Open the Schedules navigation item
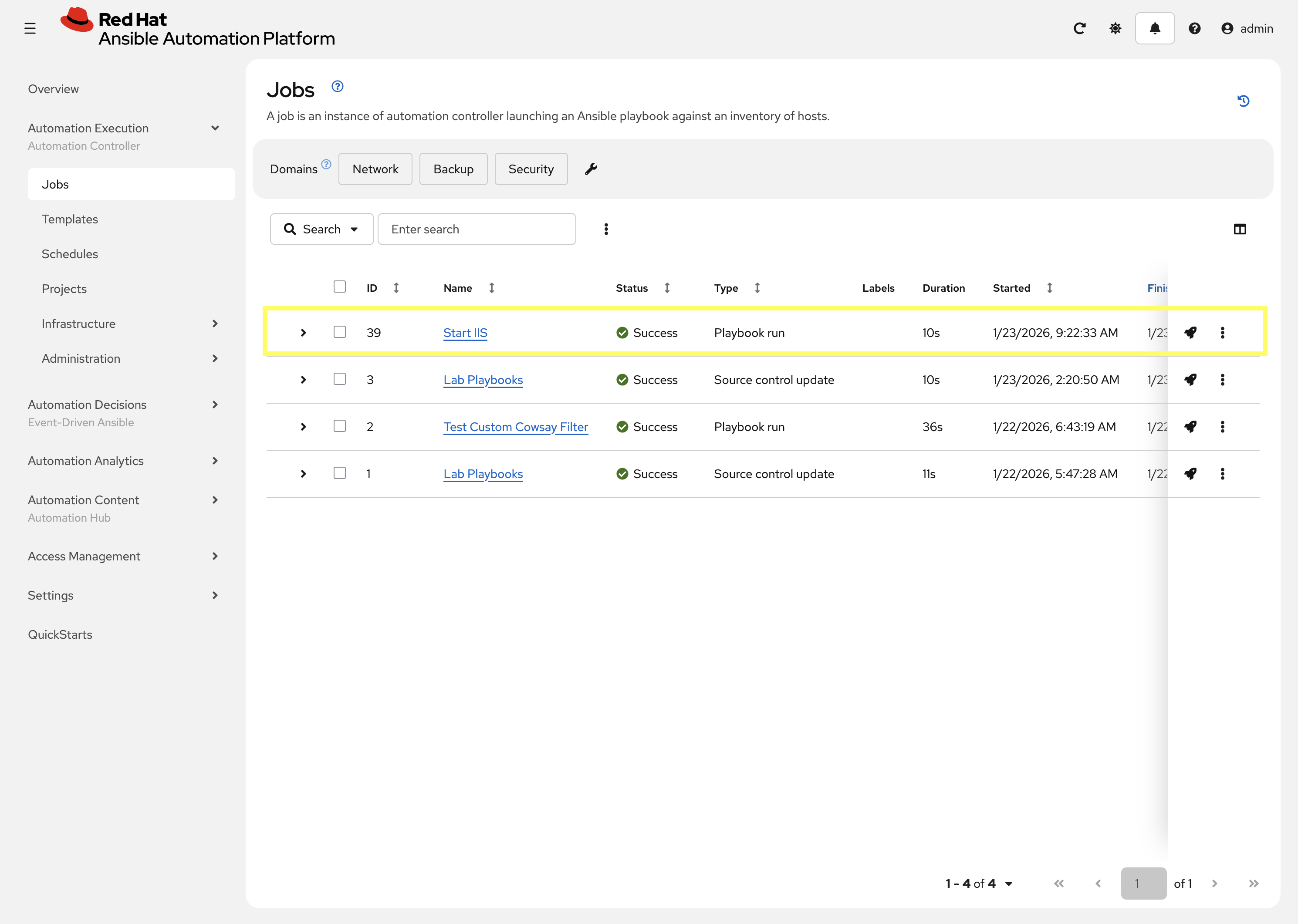Viewport: 1298px width, 924px height. [x=70, y=254]
